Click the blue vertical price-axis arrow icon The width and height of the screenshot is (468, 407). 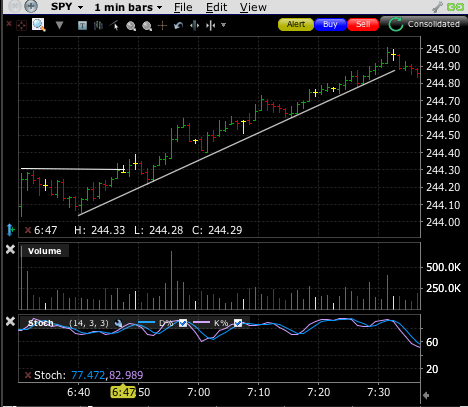10,230
